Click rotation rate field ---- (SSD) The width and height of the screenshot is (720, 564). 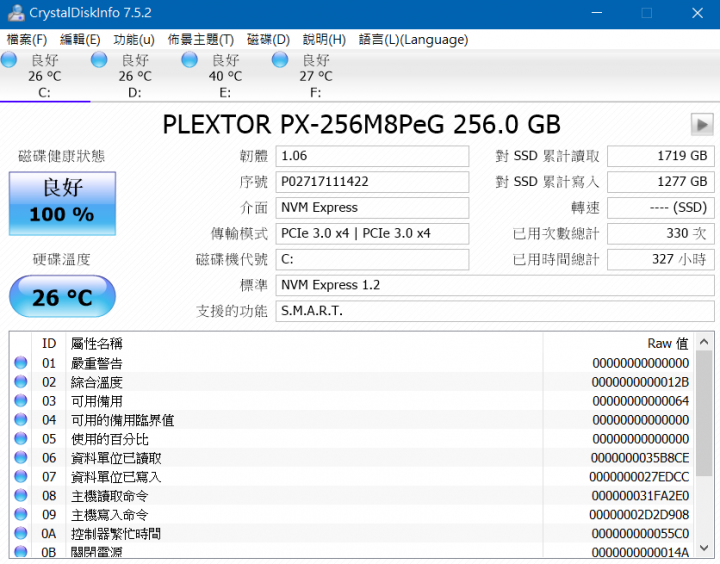point(661,208)
